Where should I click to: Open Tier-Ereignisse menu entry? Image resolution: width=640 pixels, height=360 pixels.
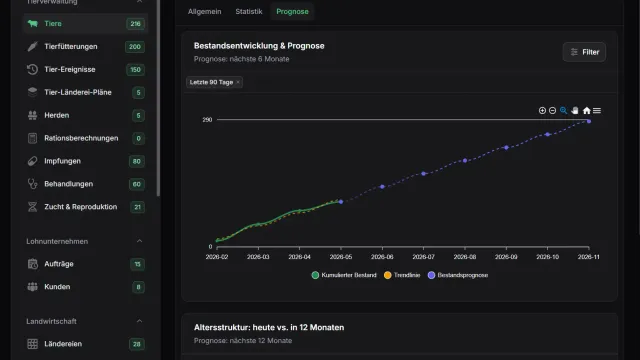85,69
